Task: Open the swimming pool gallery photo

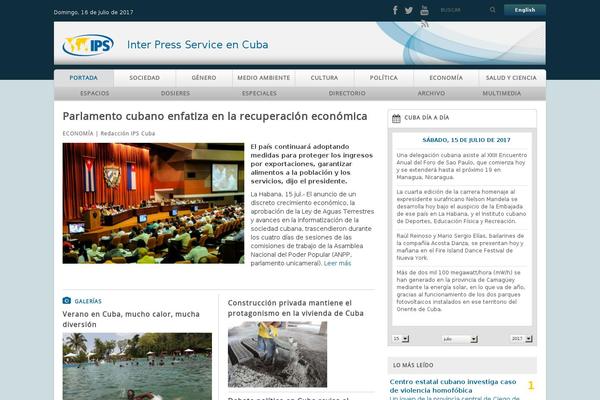Action: (x=137, y=366)
